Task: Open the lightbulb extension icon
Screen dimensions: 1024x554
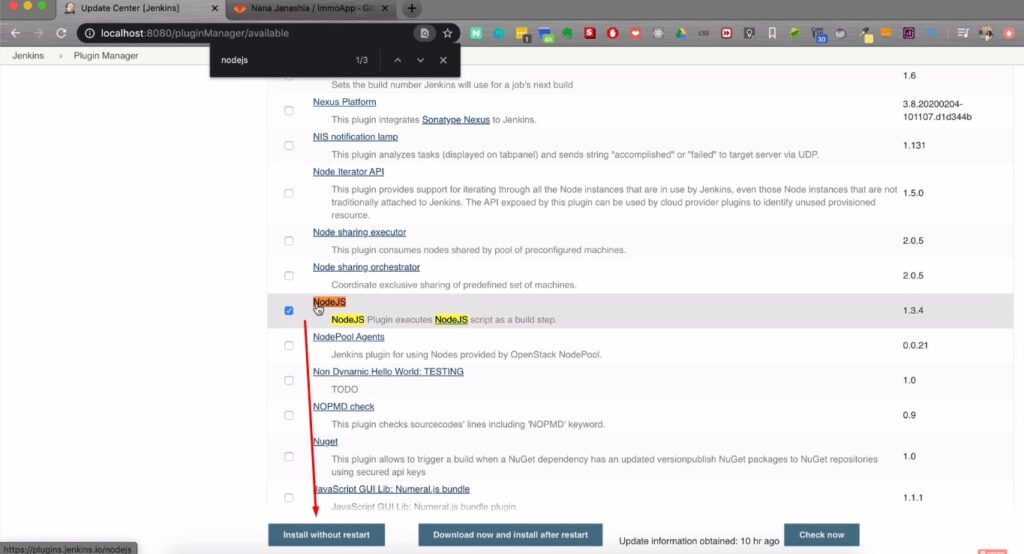Action: click(x=749, y=33)
